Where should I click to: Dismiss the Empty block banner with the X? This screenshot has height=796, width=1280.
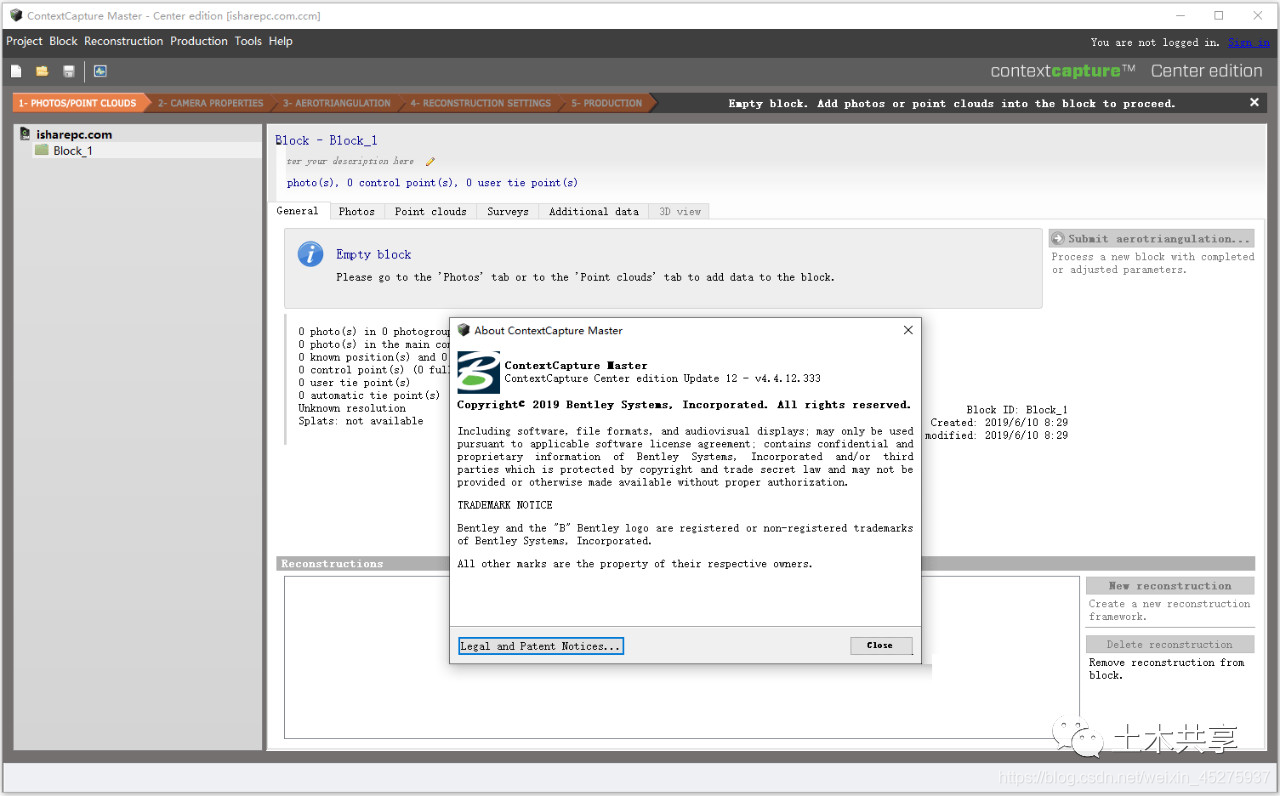coord(1254,103)
